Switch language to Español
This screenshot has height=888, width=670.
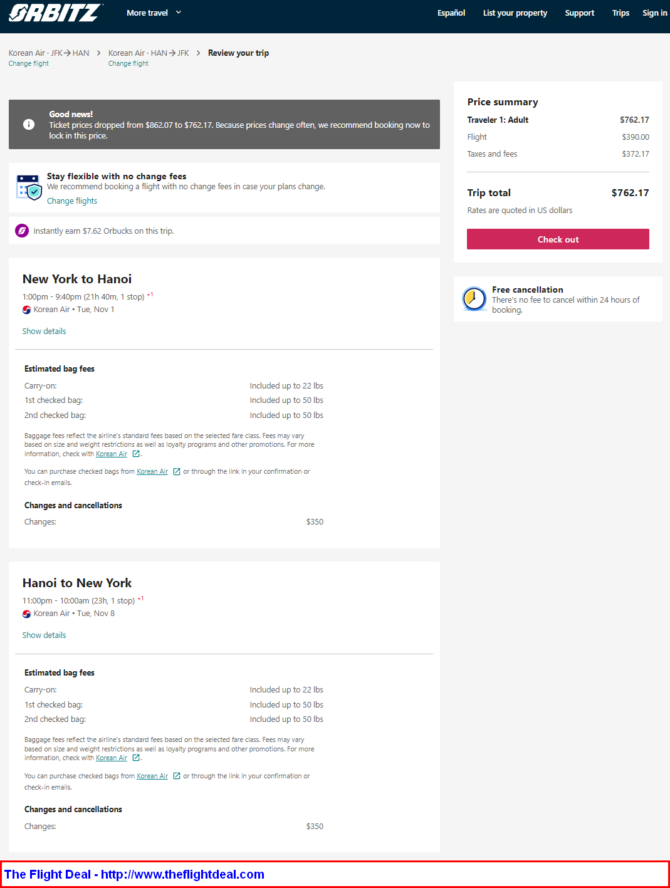click(451, 13)
